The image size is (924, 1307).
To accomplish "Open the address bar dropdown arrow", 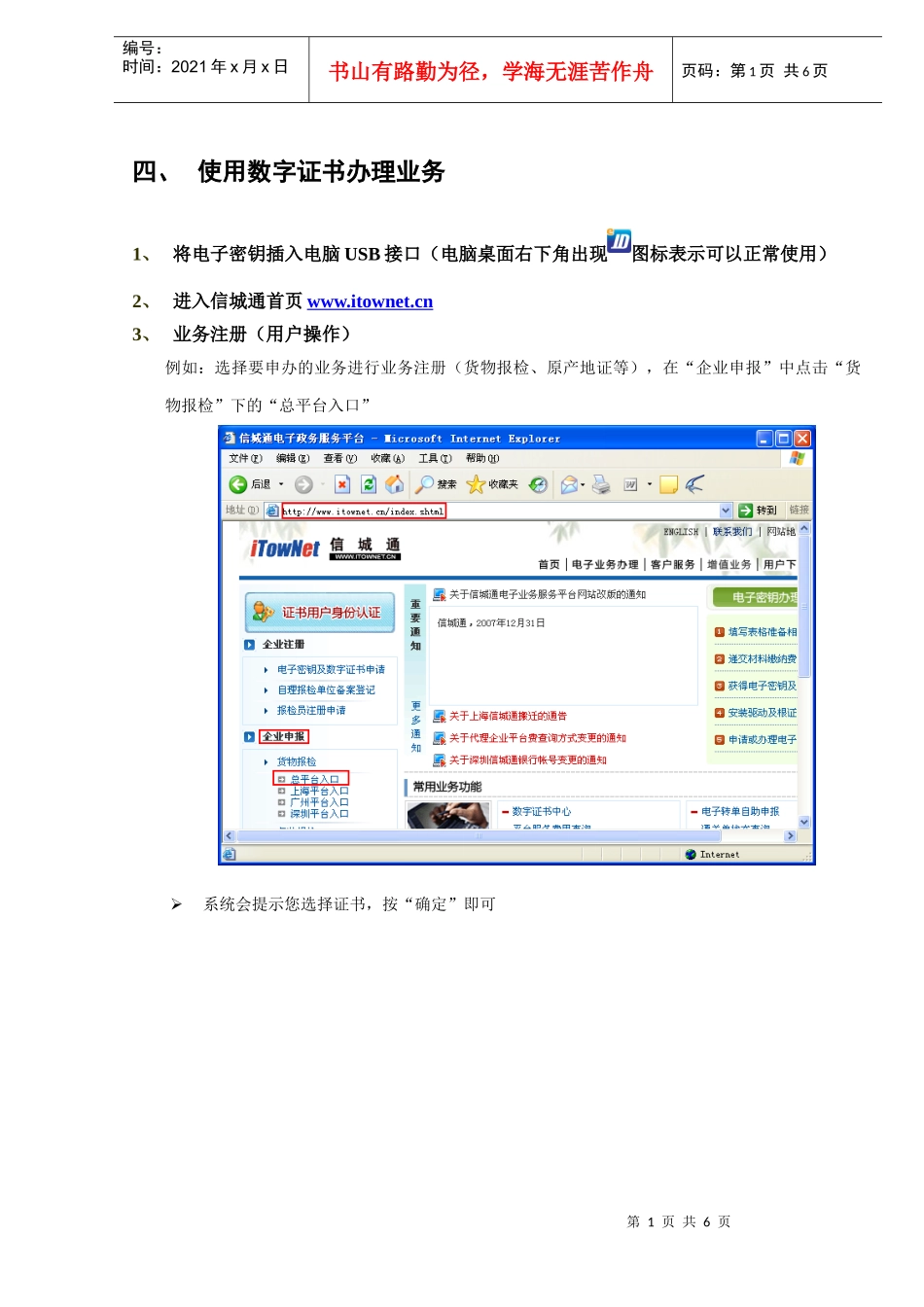I will tap(726, 511).
